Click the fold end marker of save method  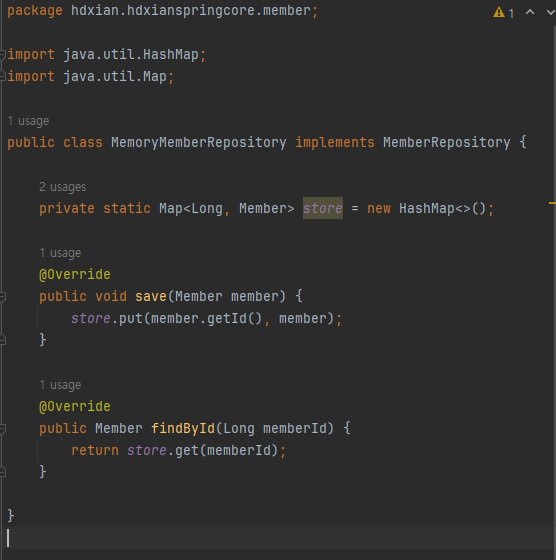2,340
